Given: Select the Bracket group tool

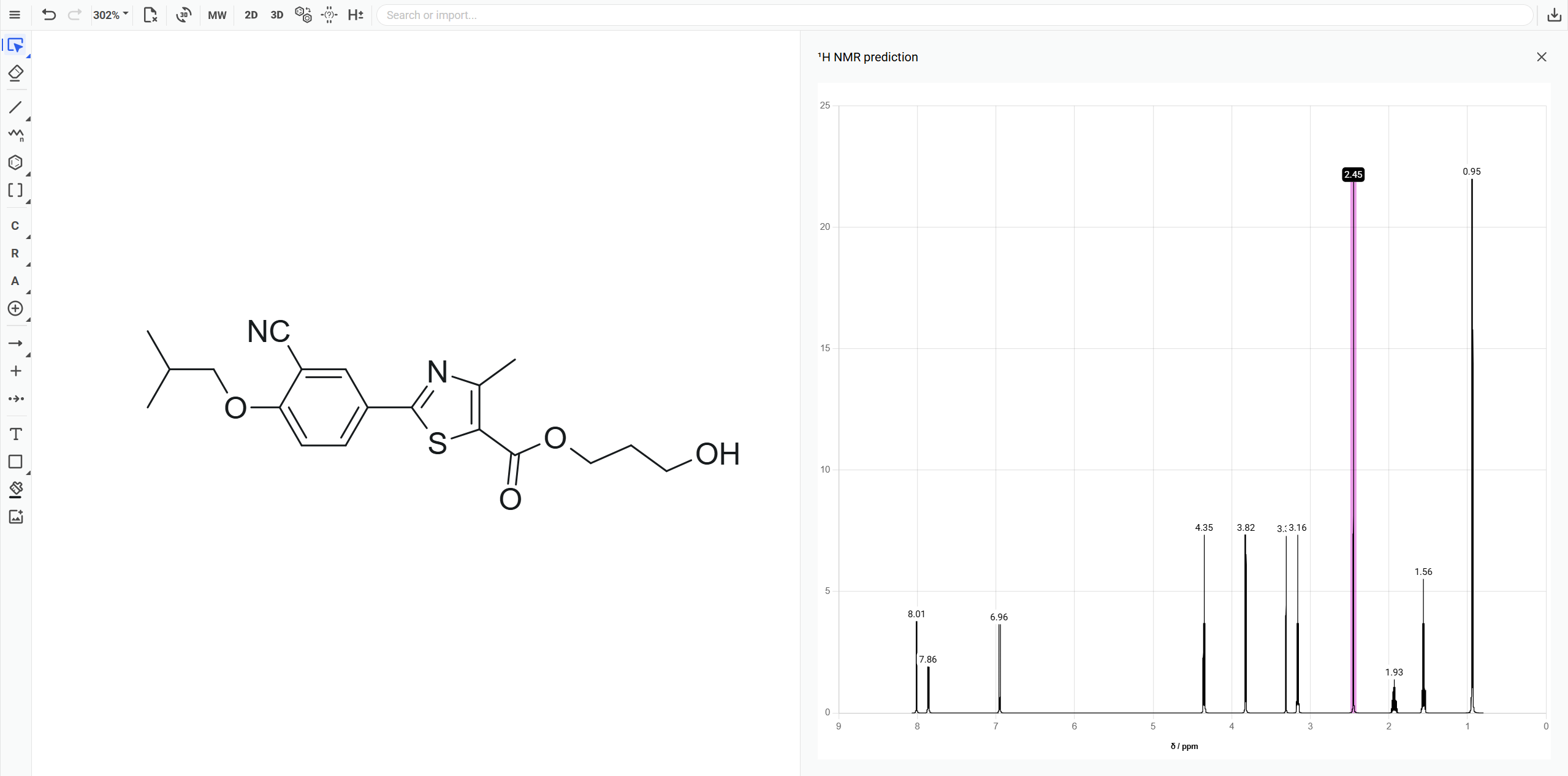Looking at the screenshot, I should [x=15, y=190].
